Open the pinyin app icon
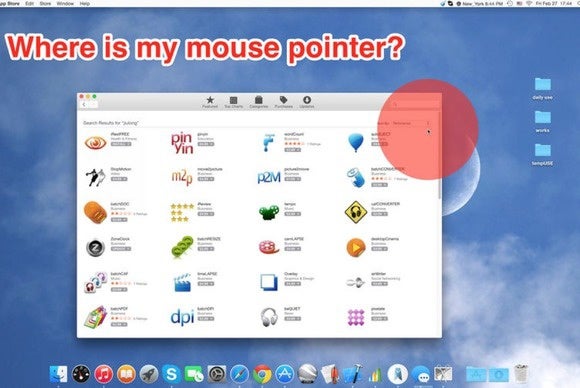 click(x=182, y=143)
